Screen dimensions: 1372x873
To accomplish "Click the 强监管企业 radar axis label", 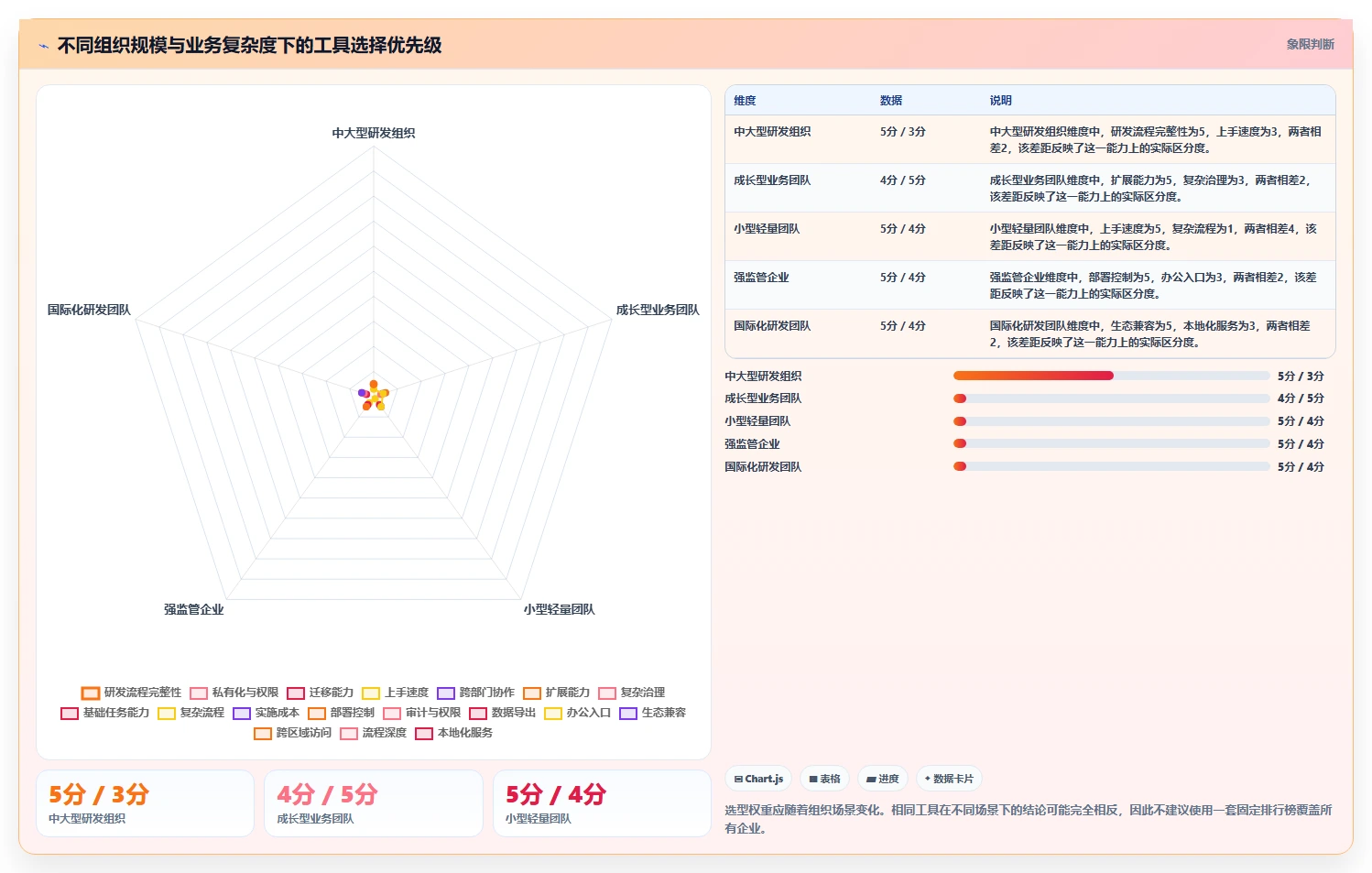I will (x=193, y=609).
